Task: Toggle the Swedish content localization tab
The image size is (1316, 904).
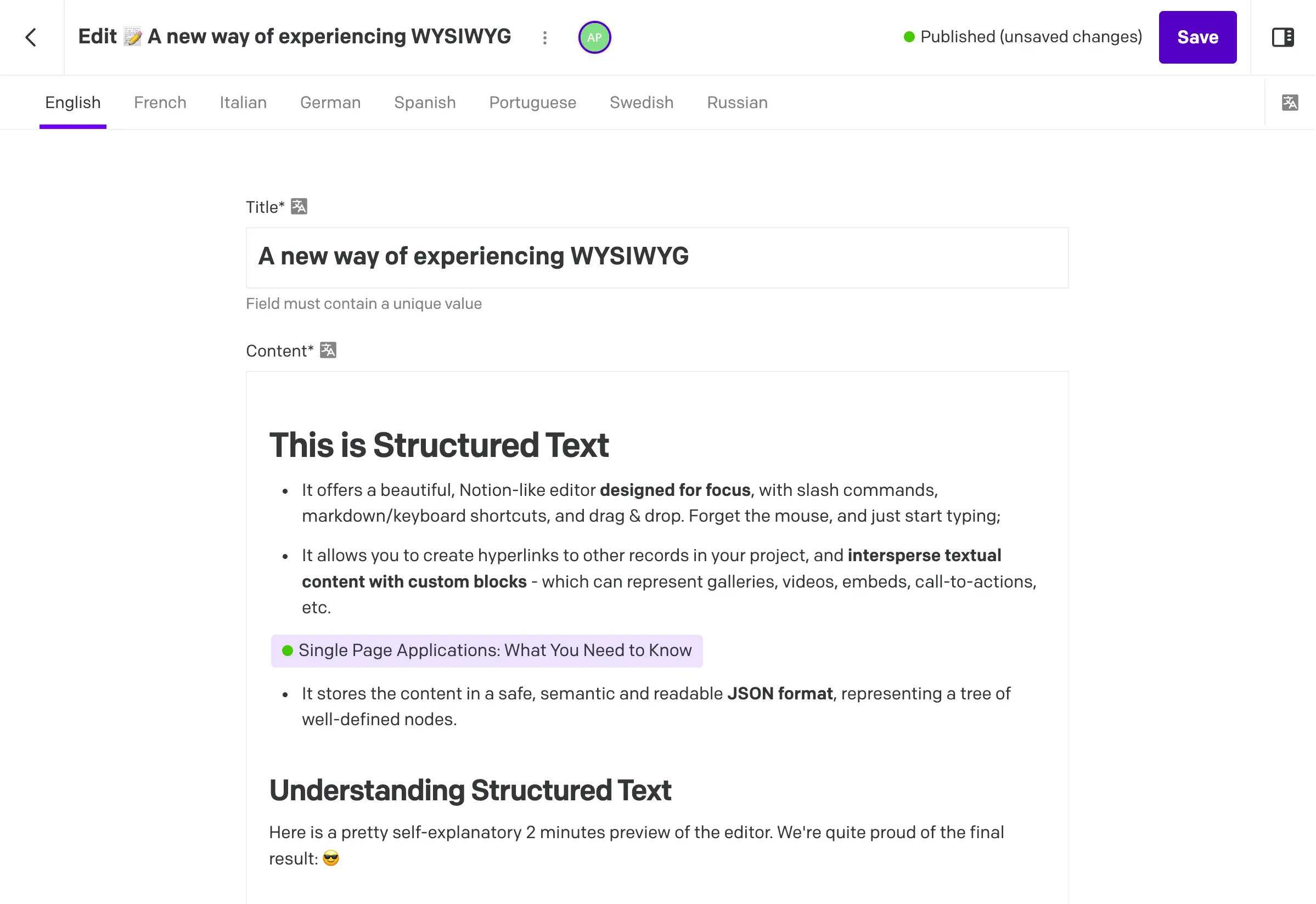Action: tap(640, 102)
